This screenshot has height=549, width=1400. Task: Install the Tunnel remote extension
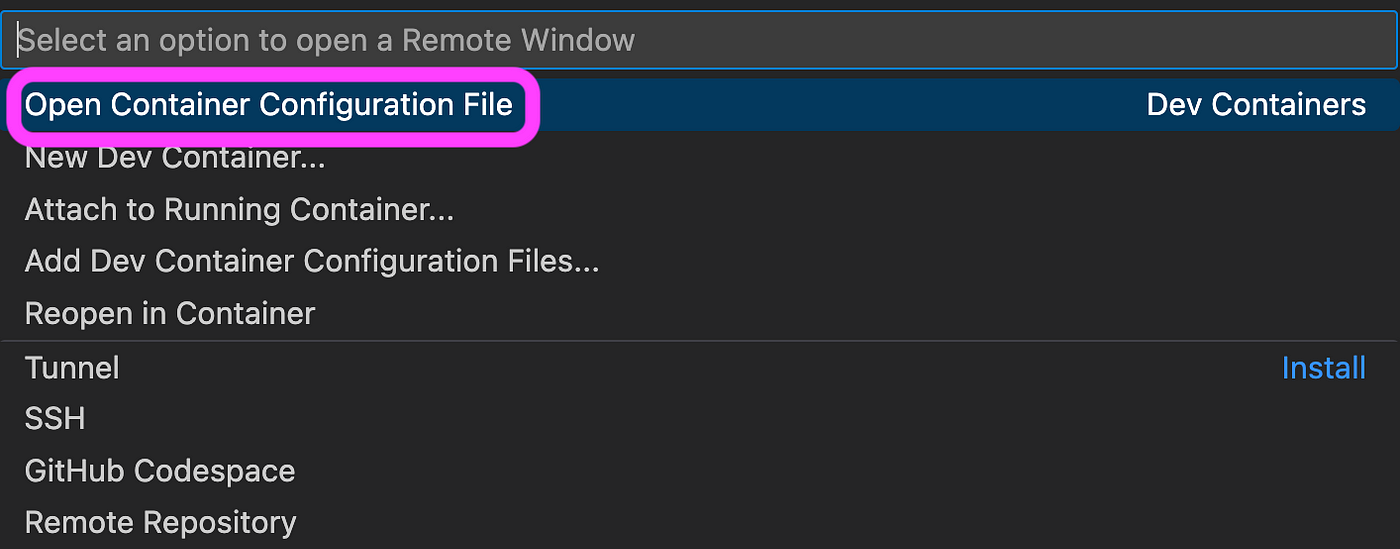pyautogui.click(x=1323, y=368)
